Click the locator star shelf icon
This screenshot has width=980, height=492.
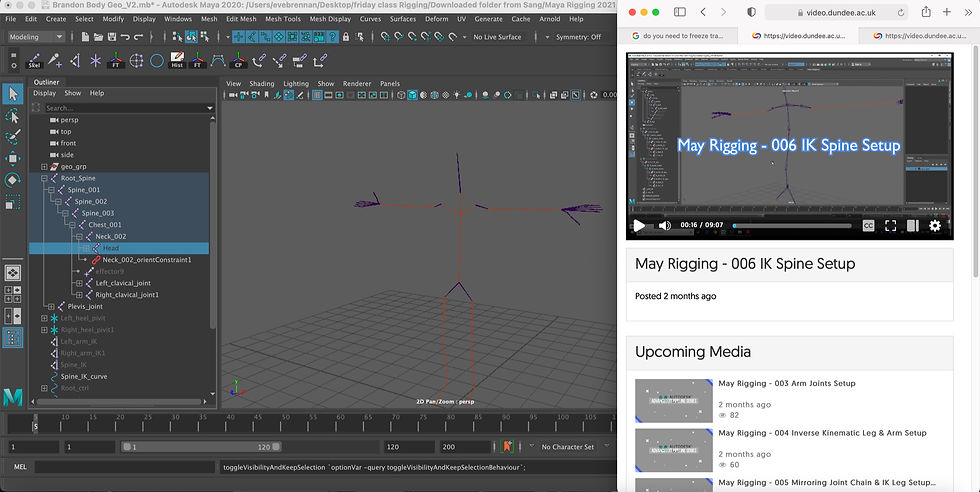96,60
